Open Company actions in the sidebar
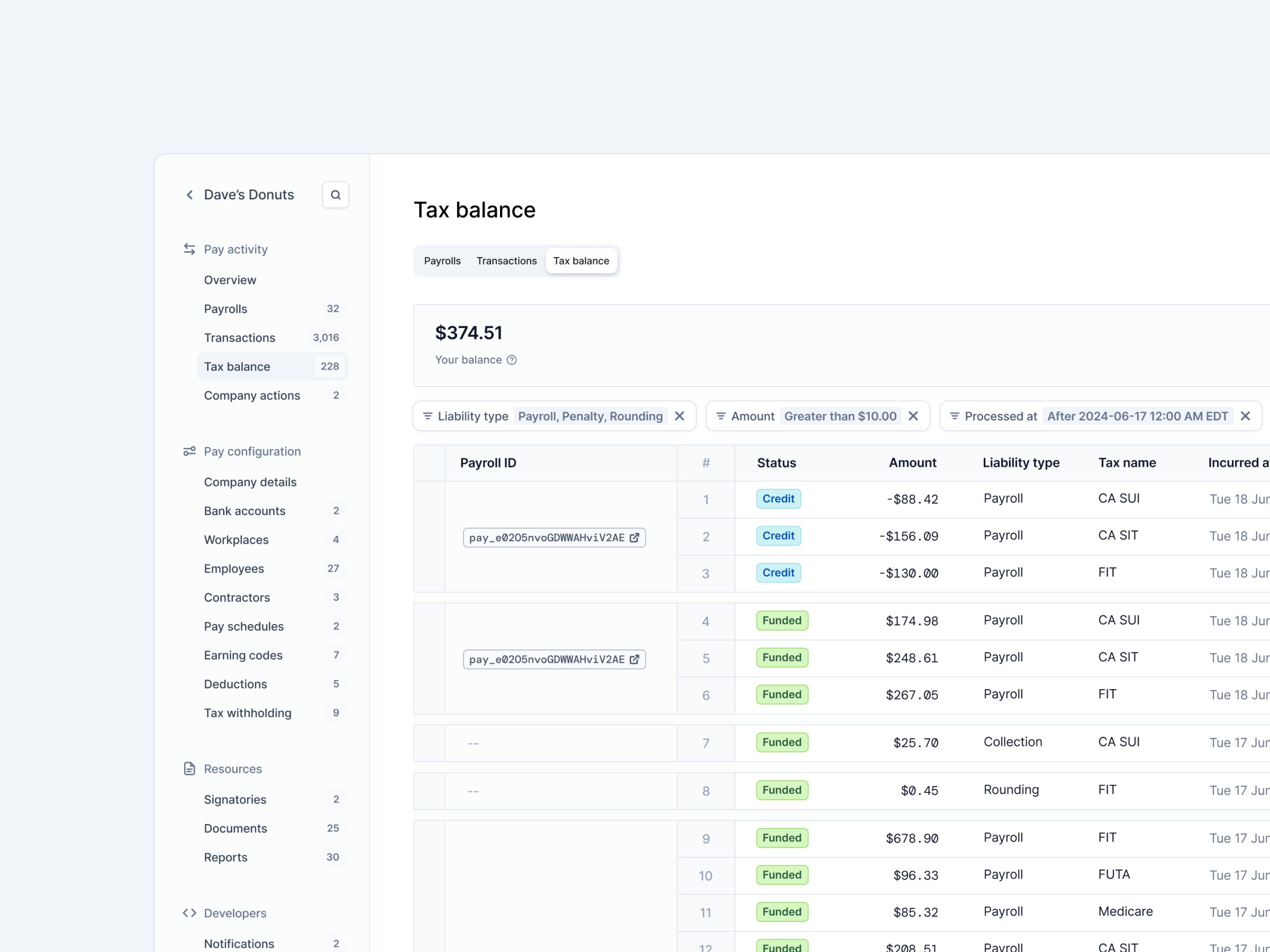Screen dimensions: 1270x952 (252, 396)
